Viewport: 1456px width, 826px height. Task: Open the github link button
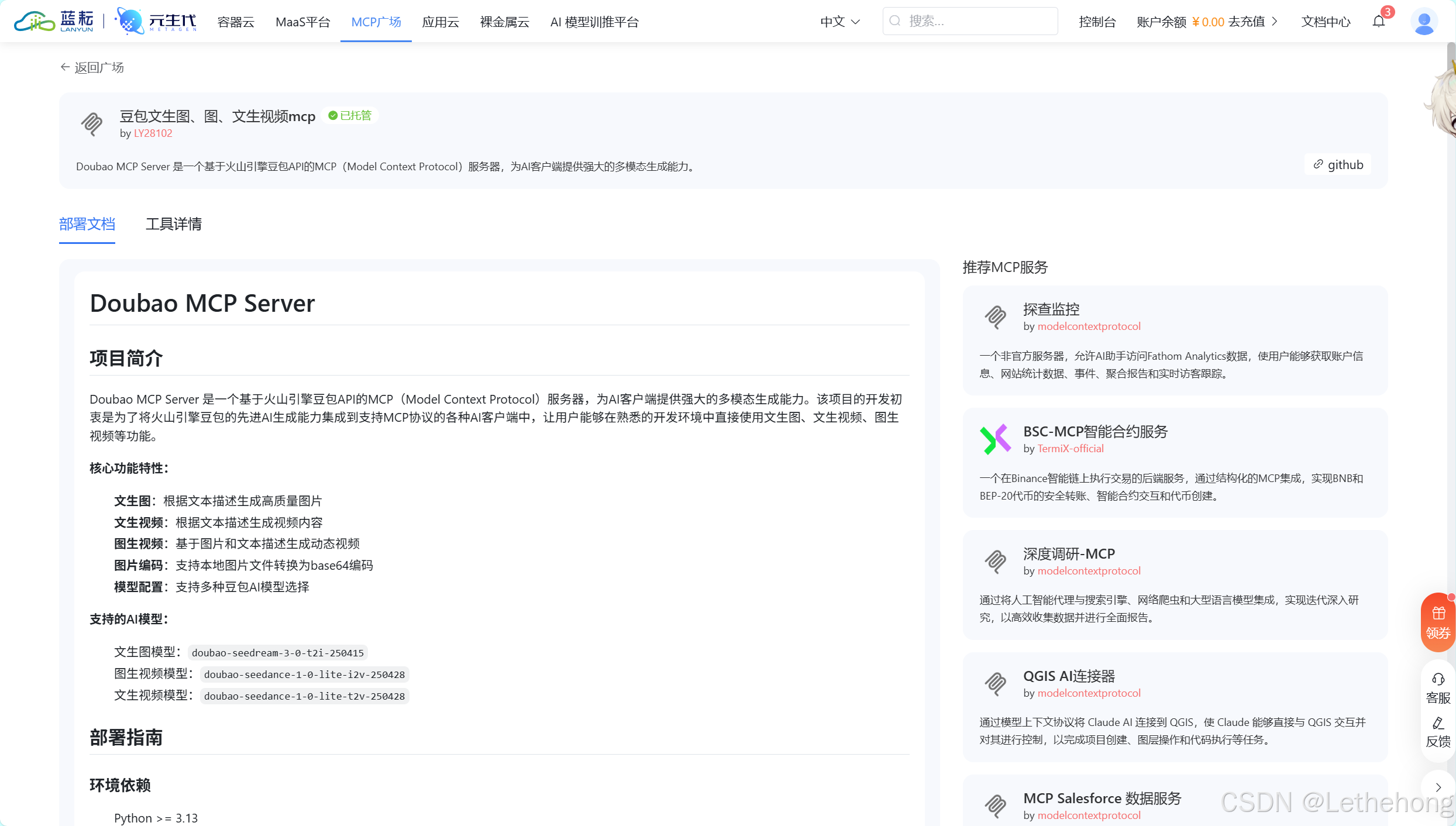(1338, 165)
